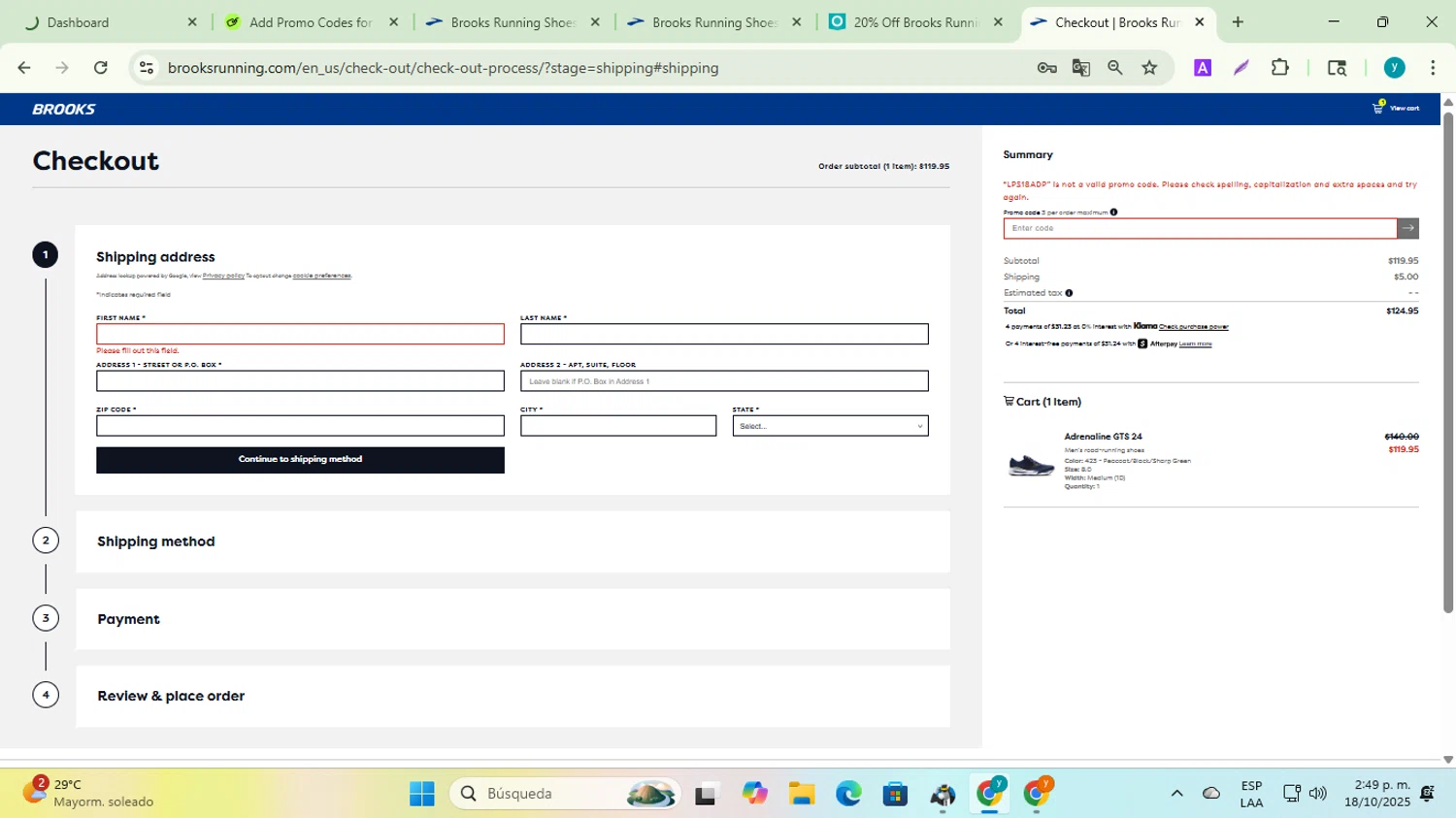Click Check purchase power link
Viewport: 1456px width, 818px height.
(x=1194, y=327)
